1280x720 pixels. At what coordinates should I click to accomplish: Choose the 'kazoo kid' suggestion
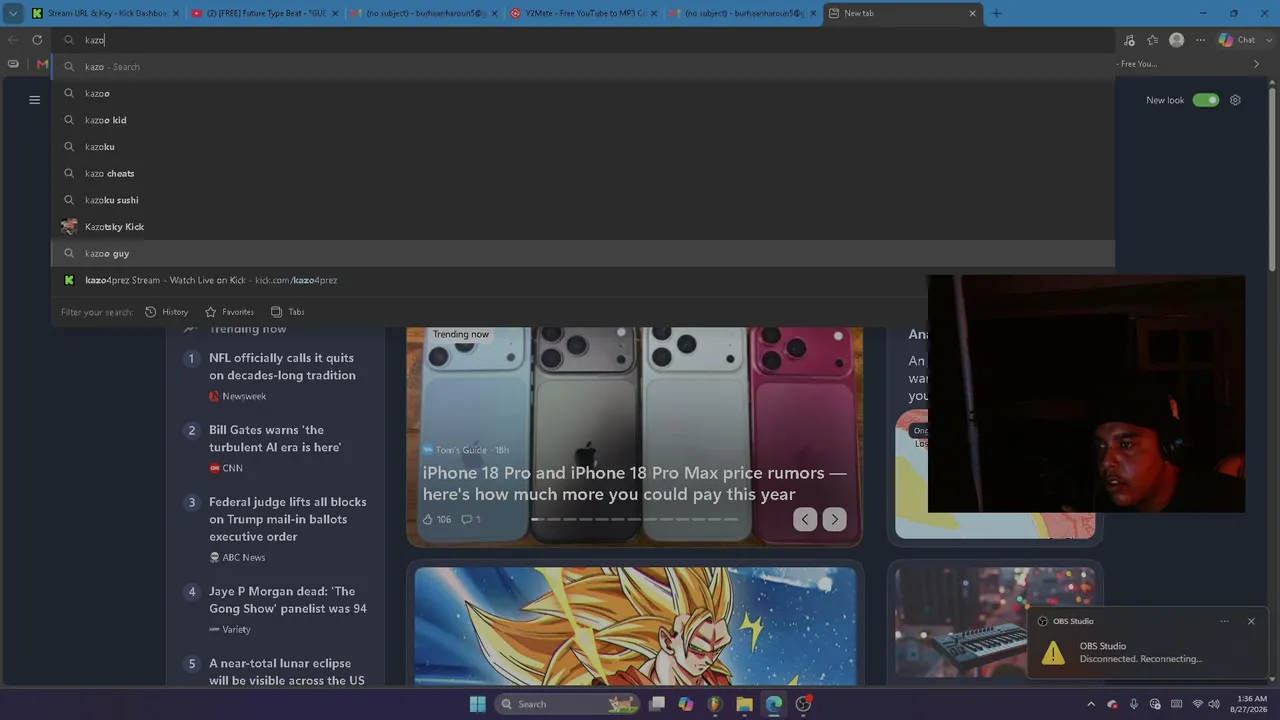tap(583, 120)
